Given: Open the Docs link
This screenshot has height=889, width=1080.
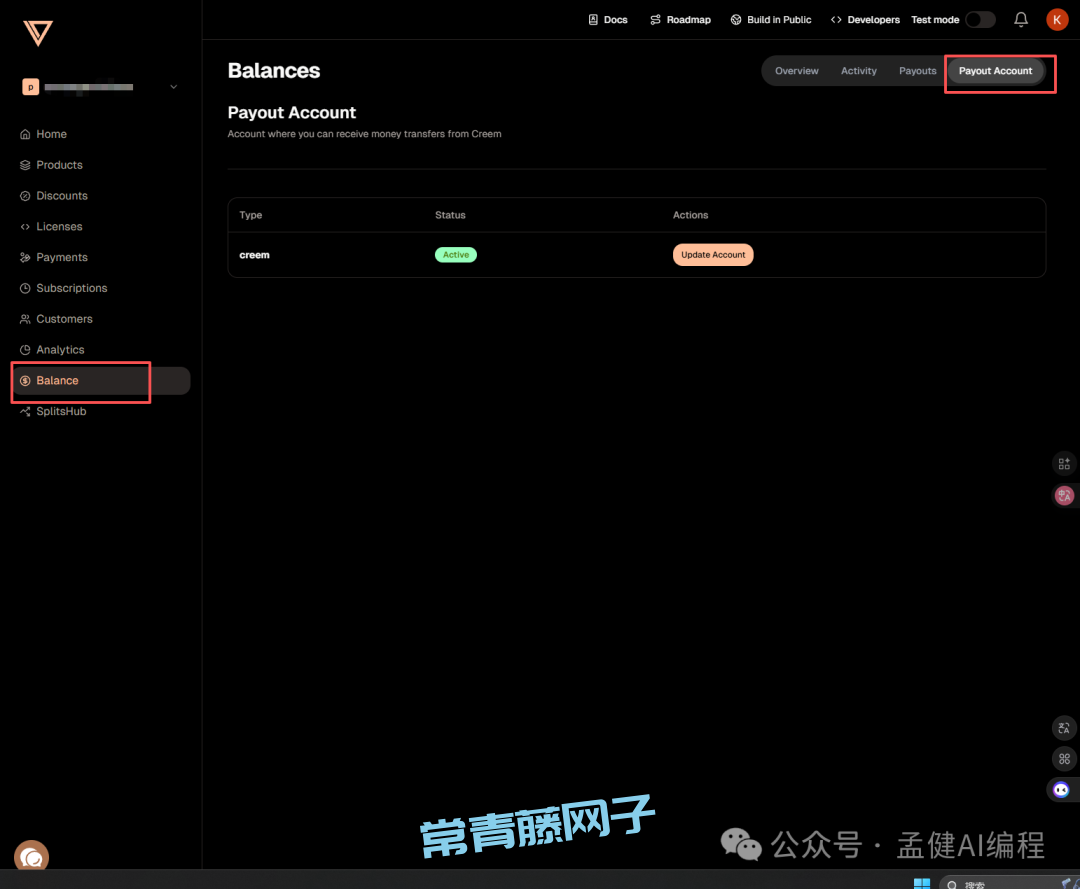Looking at the screenshot, I should point(608,20).
